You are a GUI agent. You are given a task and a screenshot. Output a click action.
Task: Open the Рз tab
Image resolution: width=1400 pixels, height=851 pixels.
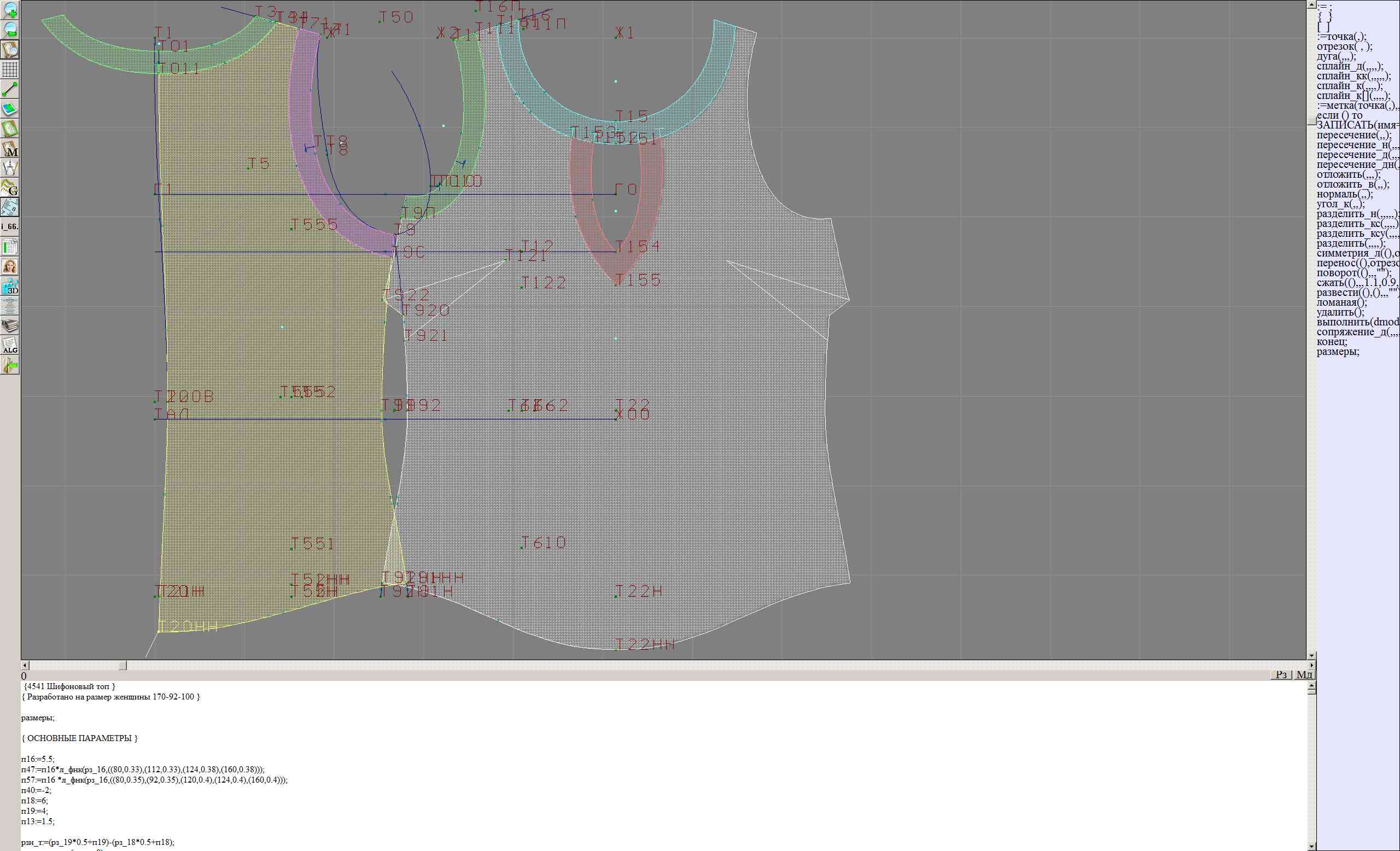point(1281,674)
